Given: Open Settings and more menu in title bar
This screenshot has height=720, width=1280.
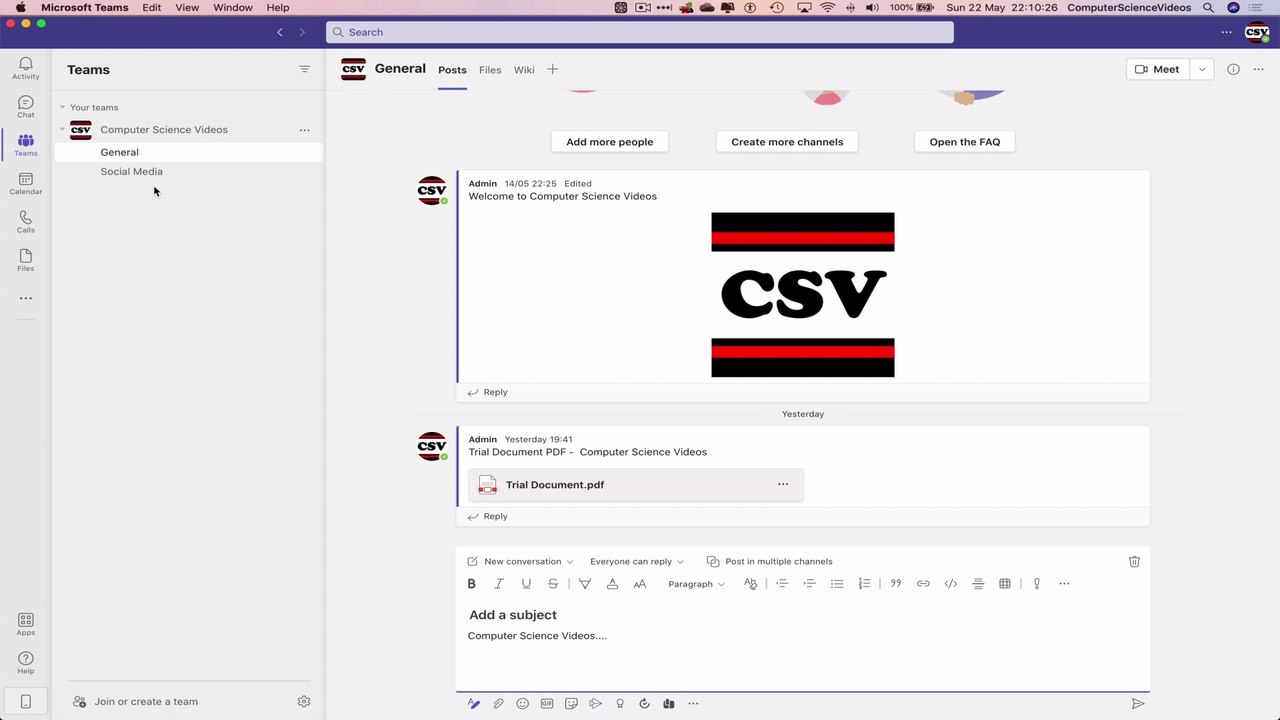Looking at the screenshot, I should [x=1226, y=32].
